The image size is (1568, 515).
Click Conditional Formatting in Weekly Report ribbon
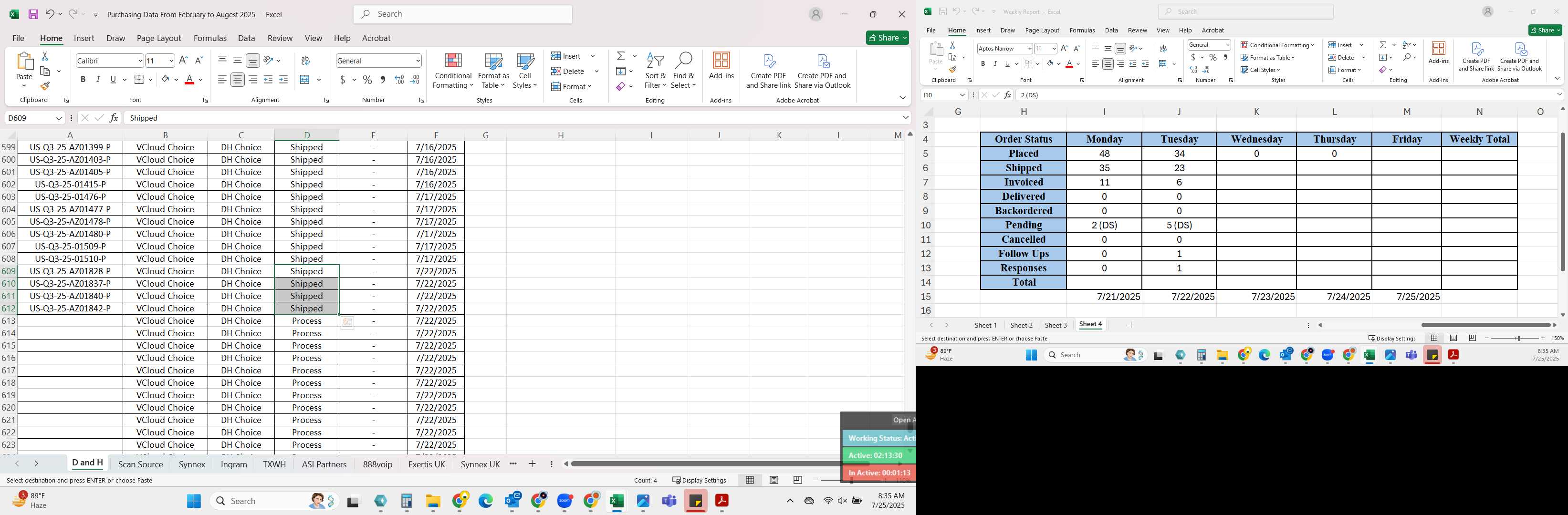[x=1277, y=45]
